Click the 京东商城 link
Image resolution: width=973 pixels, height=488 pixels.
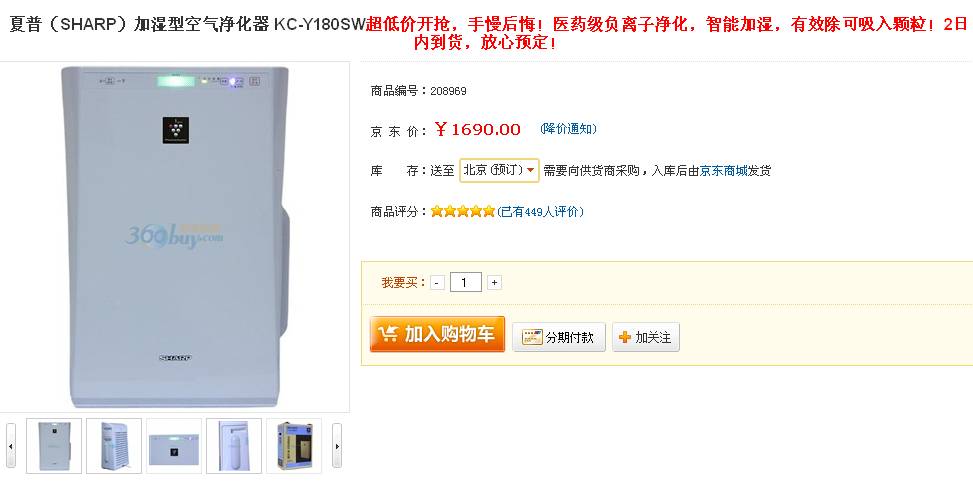pos(724,171)
